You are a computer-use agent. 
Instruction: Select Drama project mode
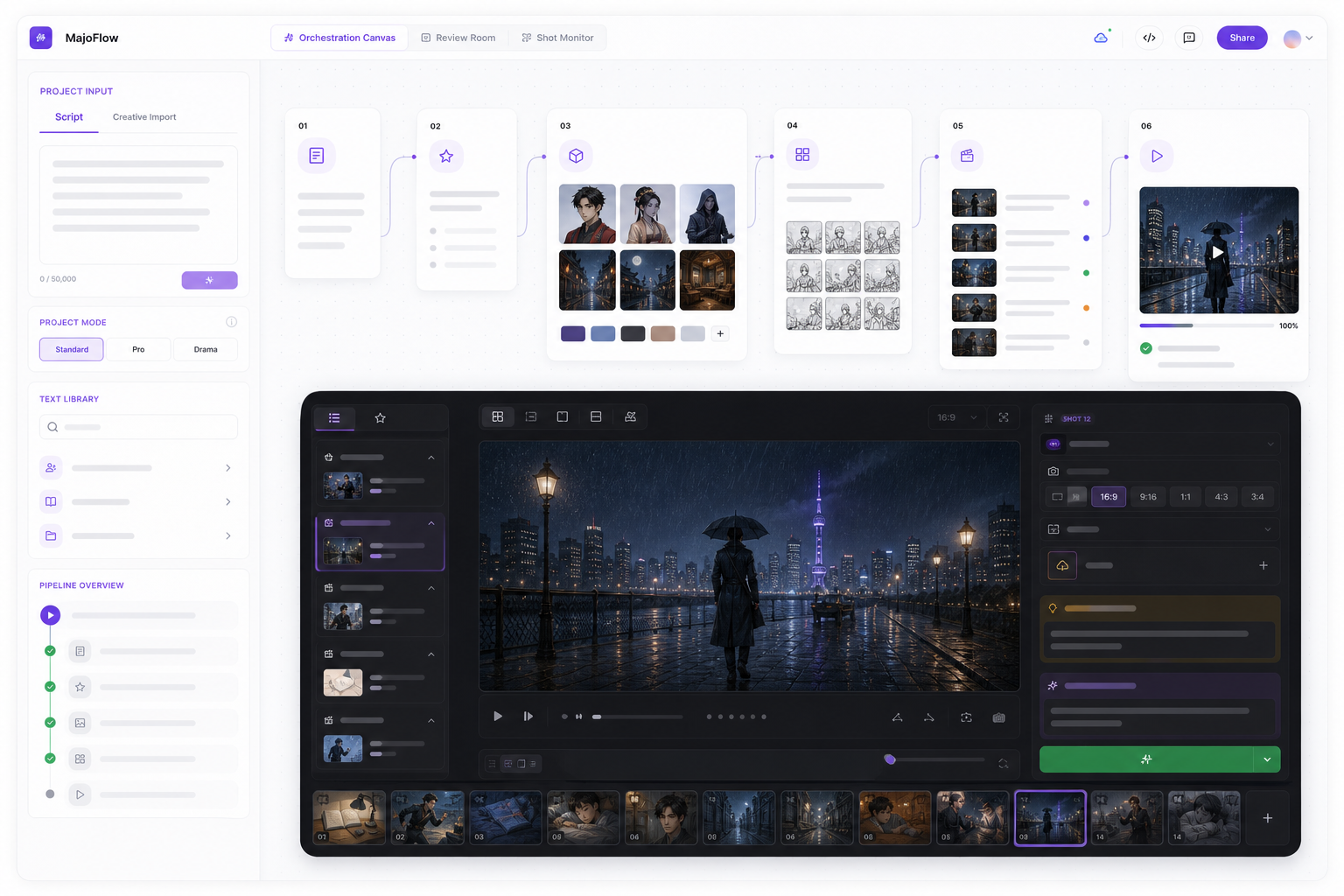click(206, 349)
